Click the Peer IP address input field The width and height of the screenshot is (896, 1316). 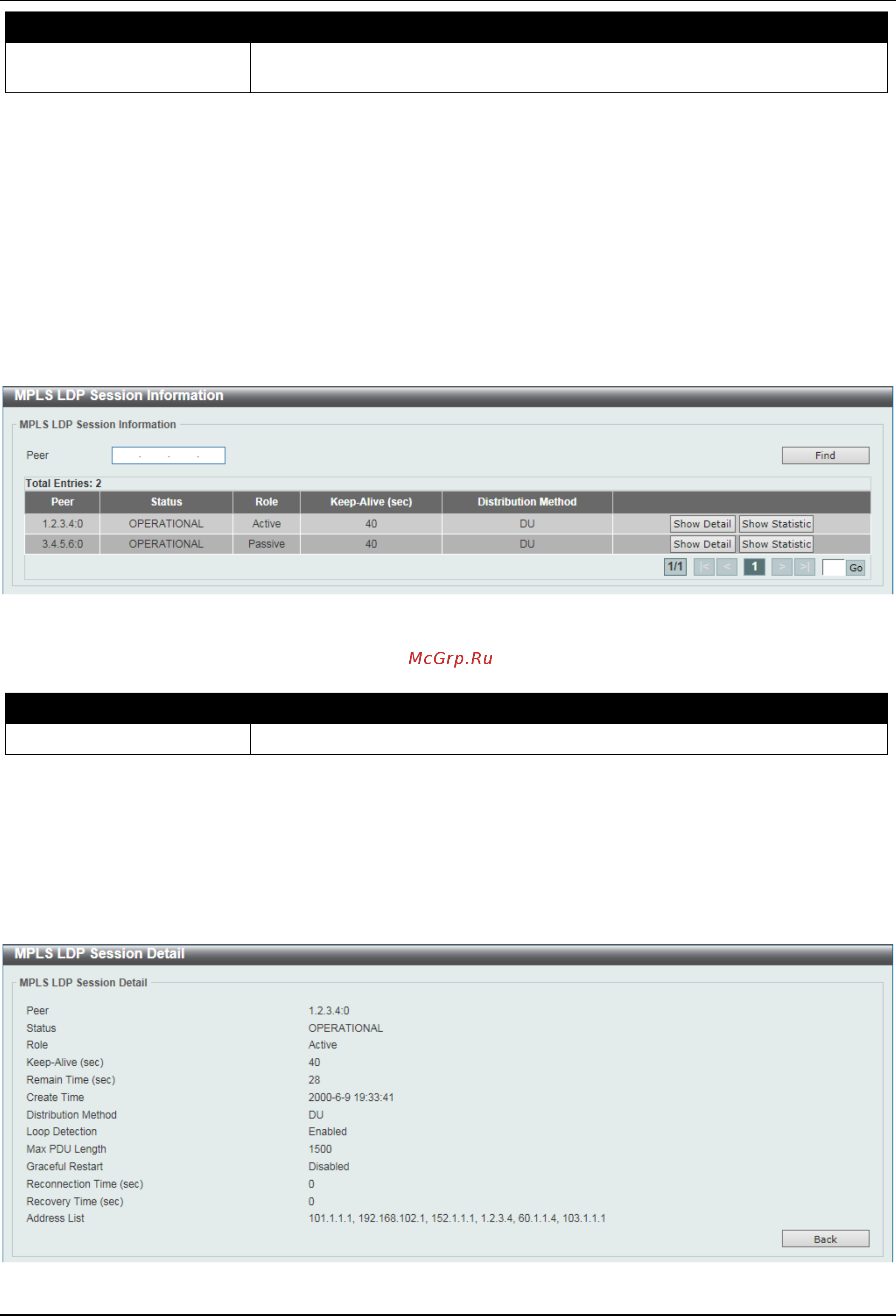[168, 455]
